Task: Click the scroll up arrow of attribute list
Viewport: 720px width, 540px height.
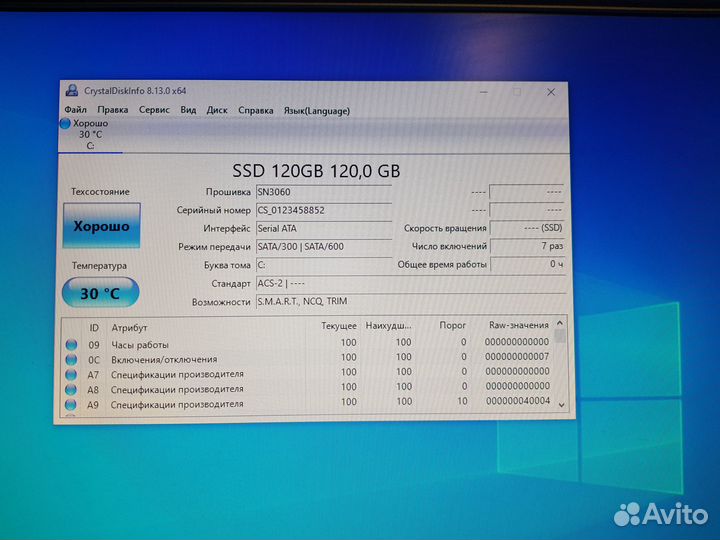Action: [560, 323]
